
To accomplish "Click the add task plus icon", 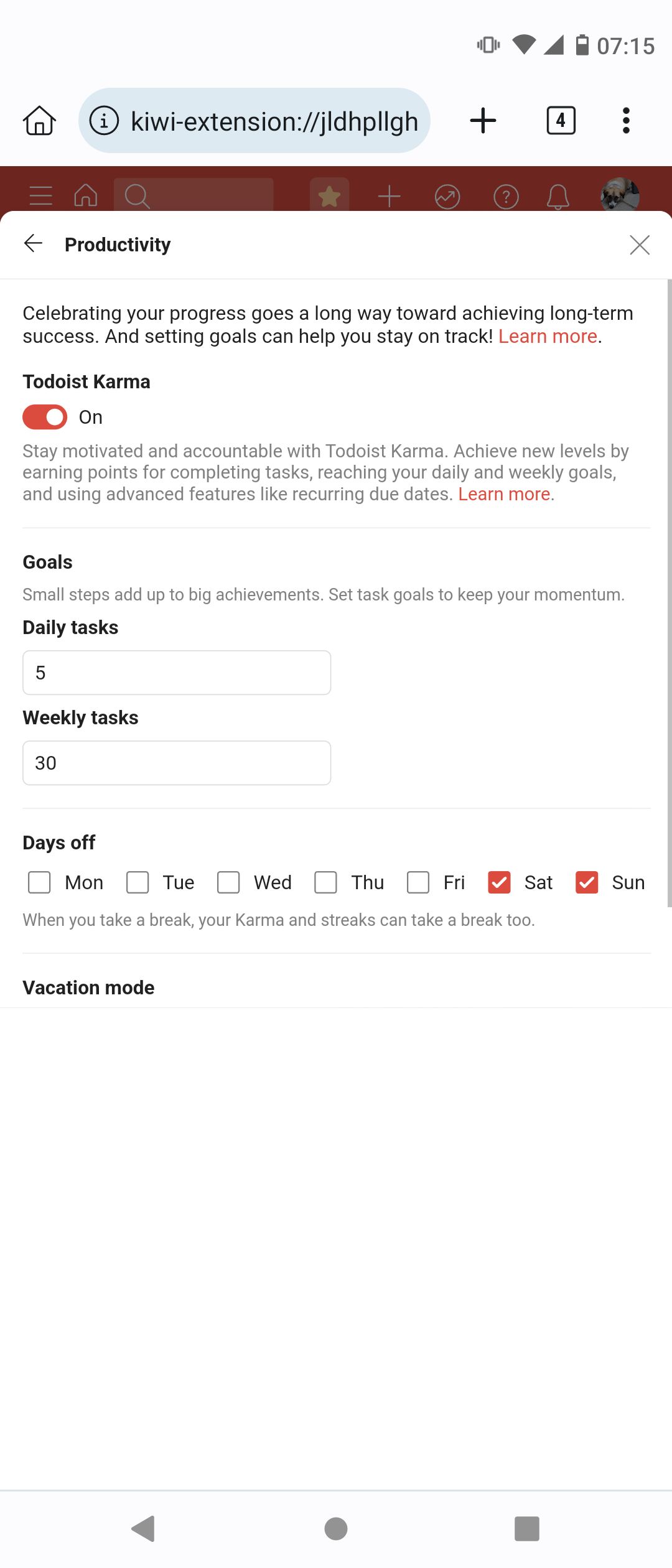I will click(388, 196).
